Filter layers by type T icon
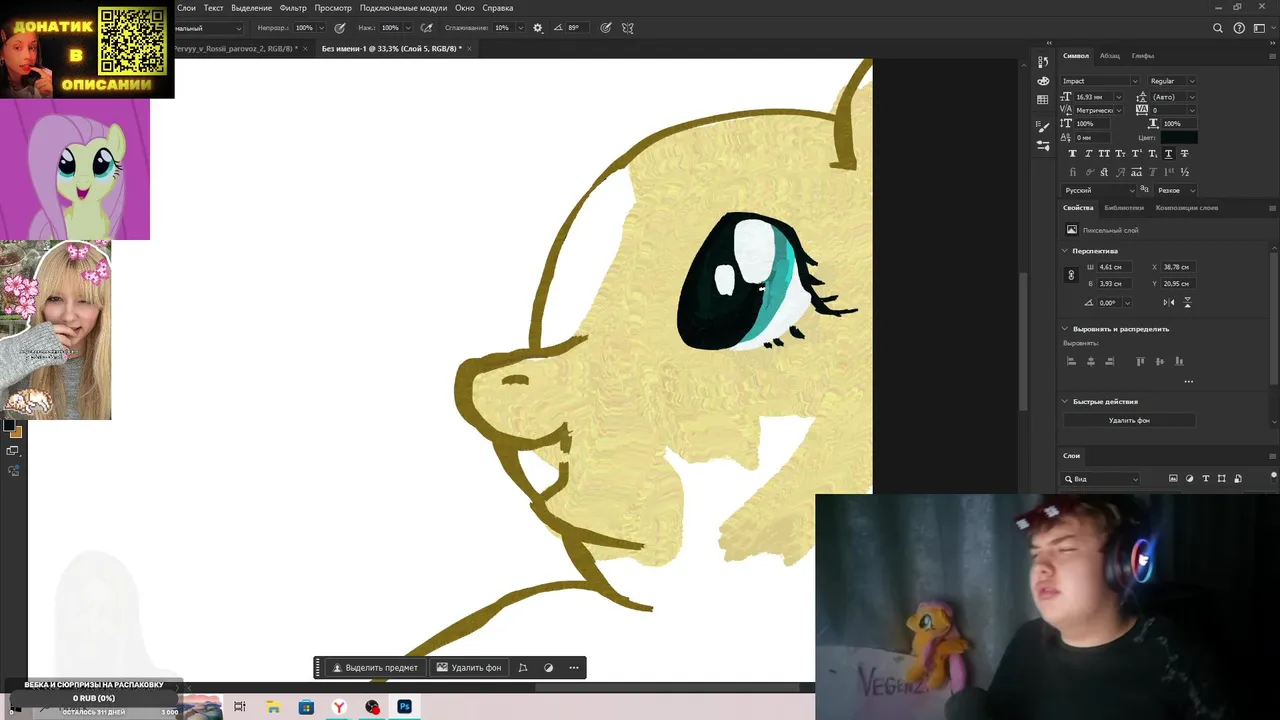1280x720 pixels. tap(1205, 479)
